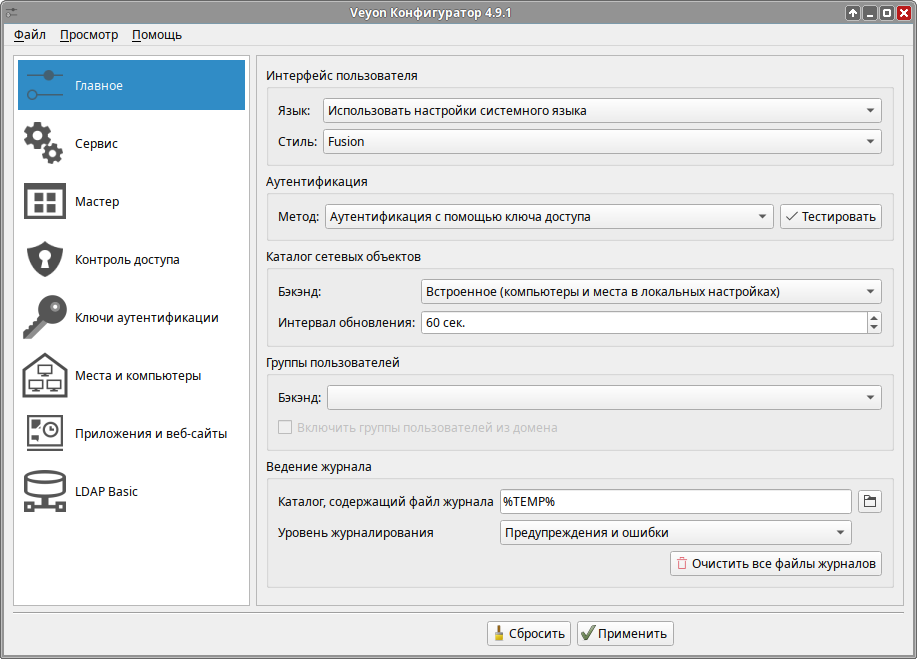This screenshot has width=917, height=659.
Task: Minimize the Veyon Конфигуратор window
Action: click(x=870, y=13)
